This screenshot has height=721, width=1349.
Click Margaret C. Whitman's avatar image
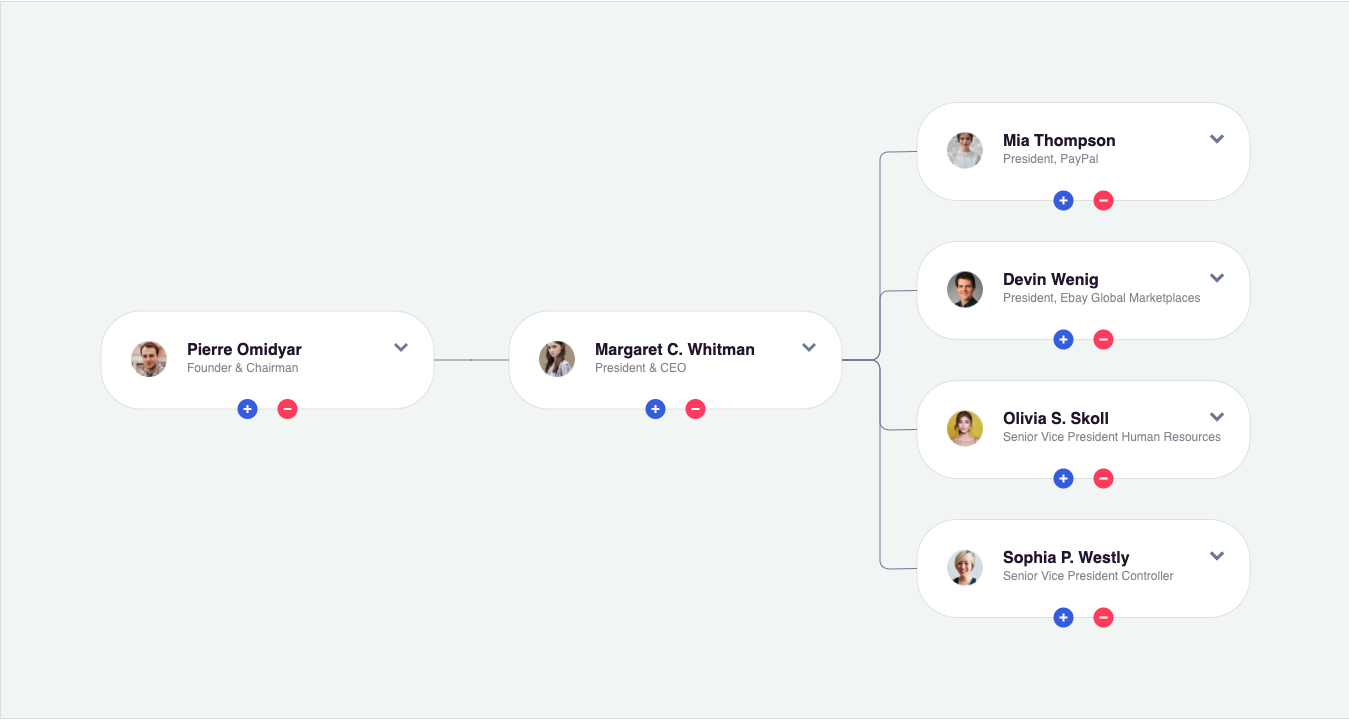coord(557,359)
